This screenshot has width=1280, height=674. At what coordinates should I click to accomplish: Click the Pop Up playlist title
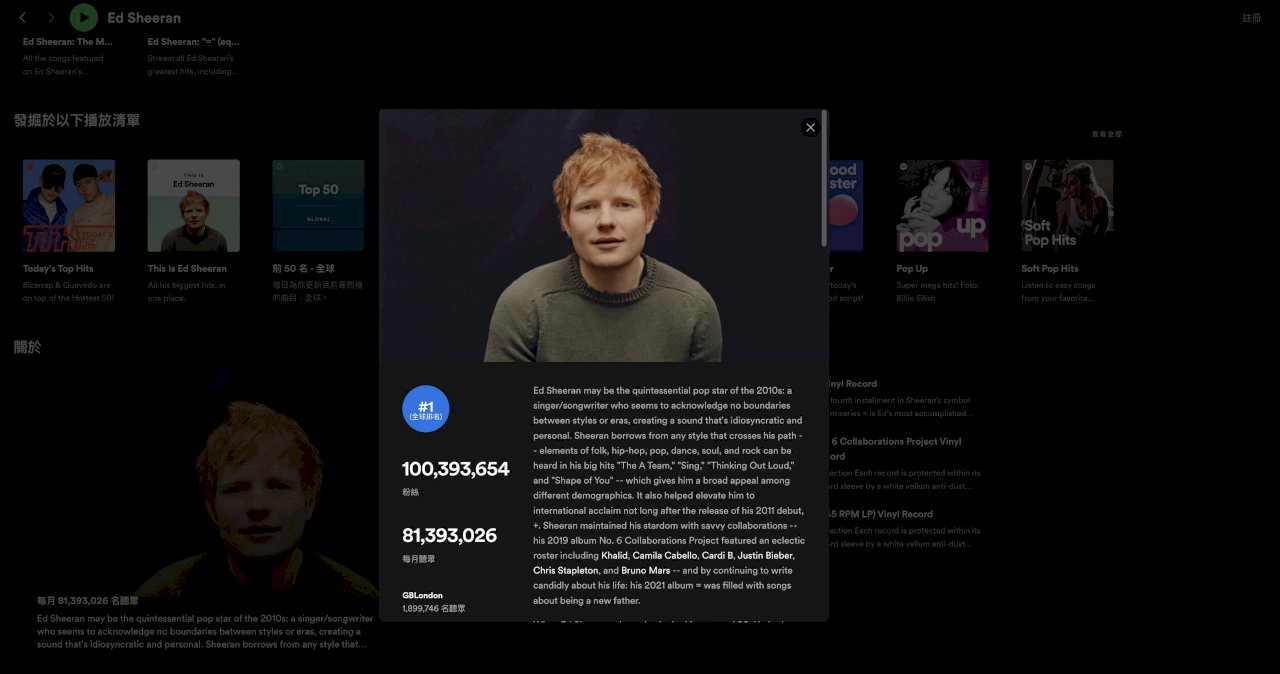click(912, 269)
